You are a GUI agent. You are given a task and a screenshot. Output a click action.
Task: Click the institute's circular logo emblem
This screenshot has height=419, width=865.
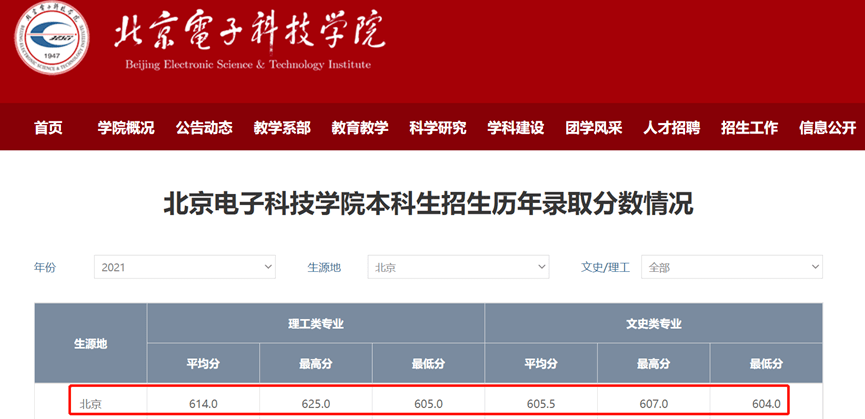tap(52, 37)
